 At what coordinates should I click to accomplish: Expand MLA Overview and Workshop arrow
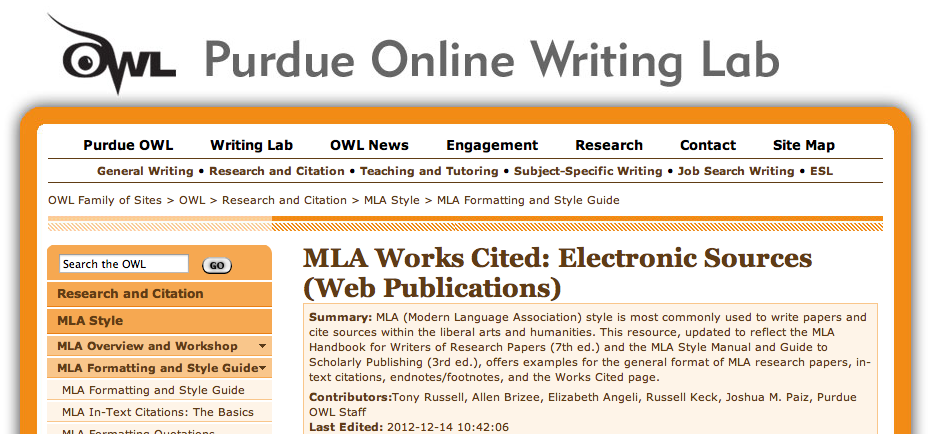(x=262, y=346)
